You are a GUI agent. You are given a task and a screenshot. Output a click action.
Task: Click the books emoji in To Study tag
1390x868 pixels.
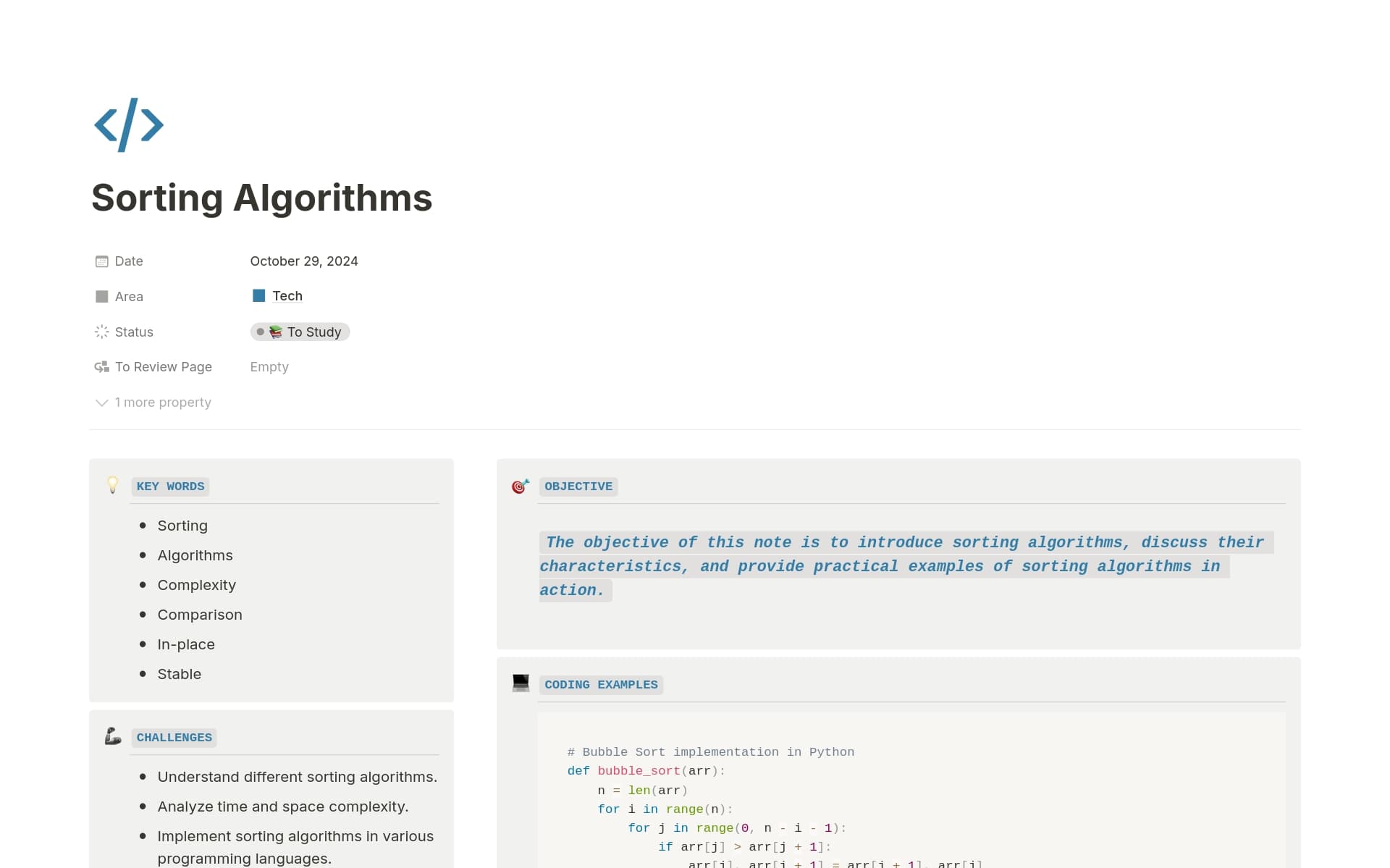click(x=276, y=332)
